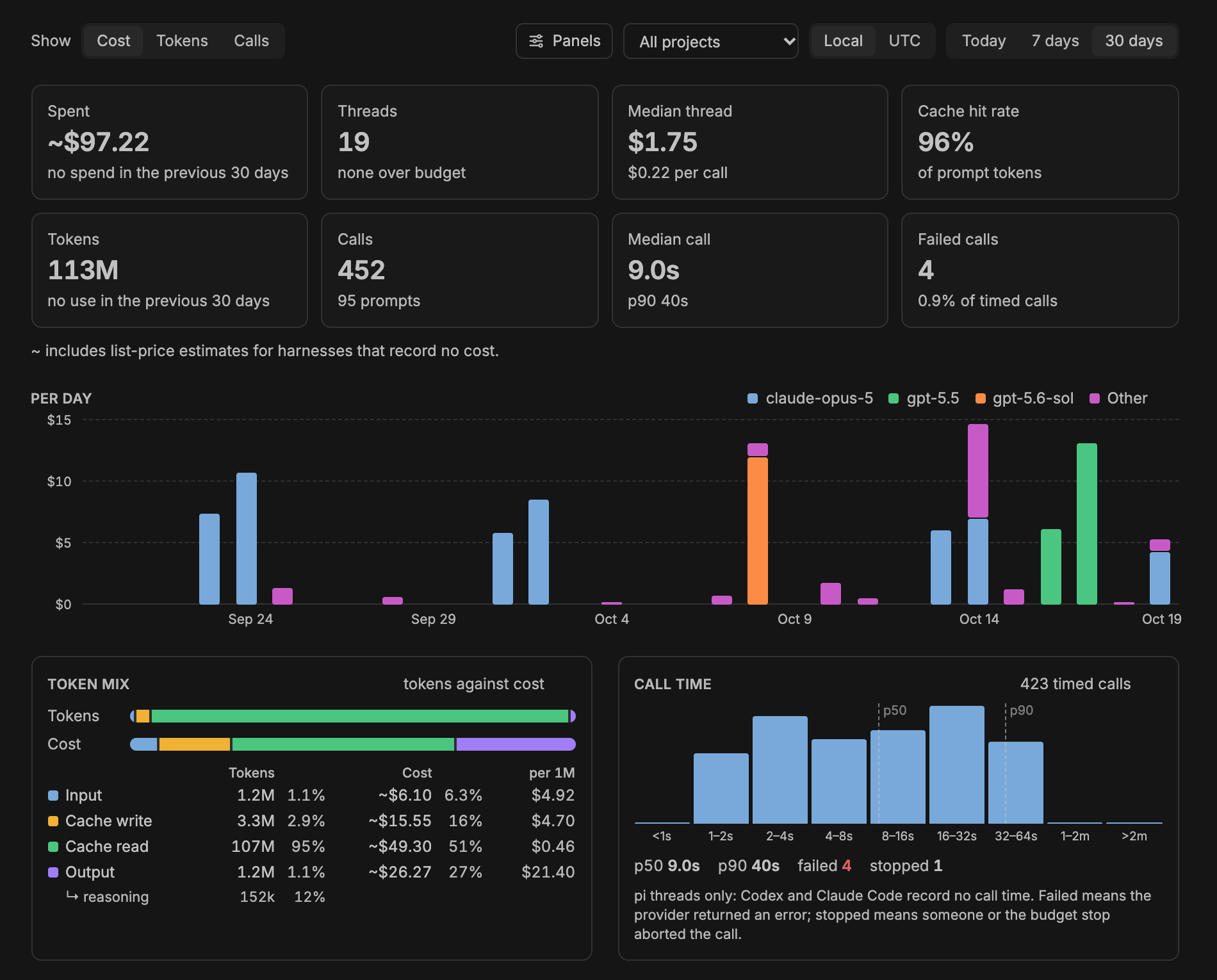Switch timezone to Local
The image size is (1217, 980).
(x=843, y=41)
